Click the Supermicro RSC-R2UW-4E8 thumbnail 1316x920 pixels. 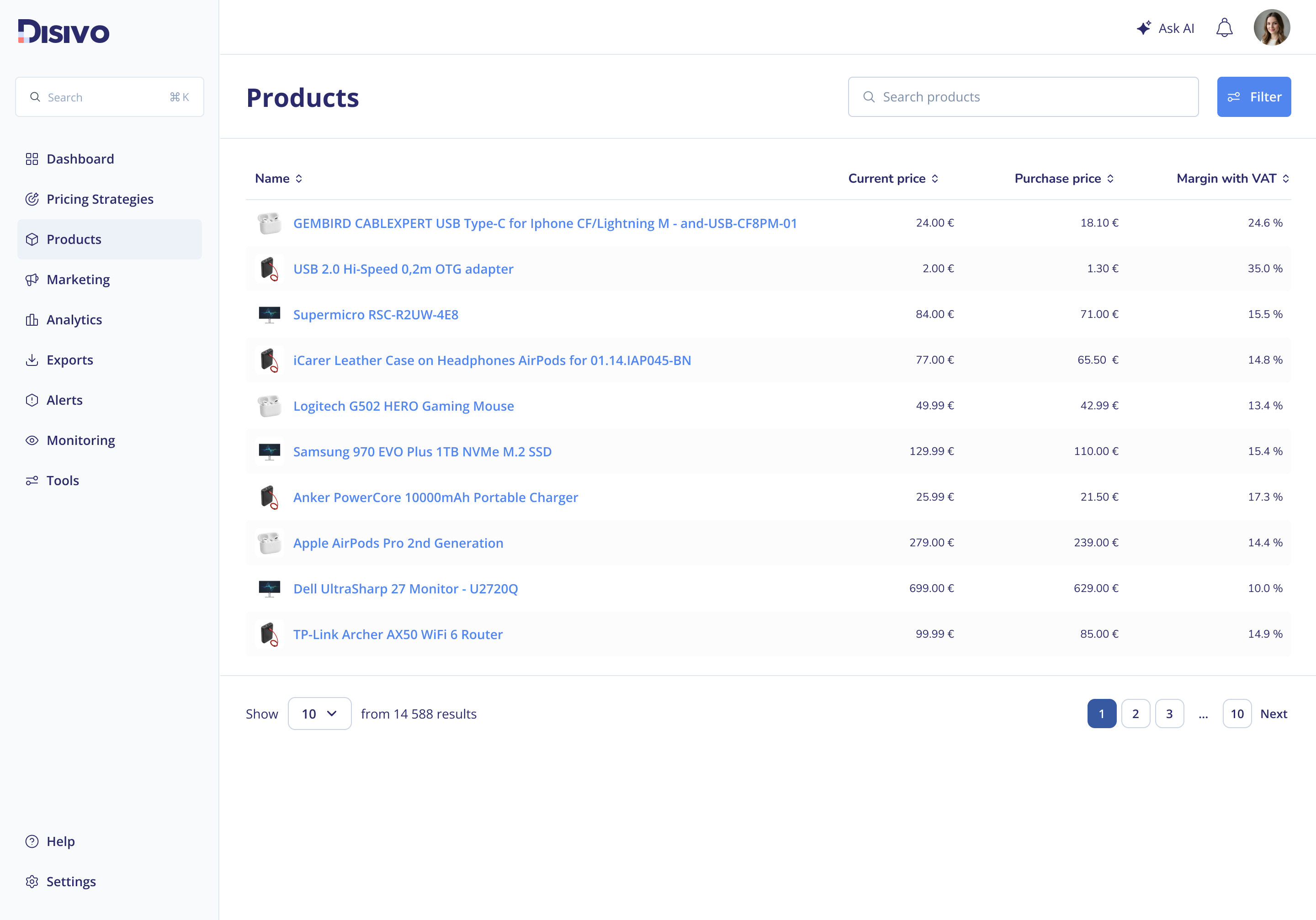(270, 314)
